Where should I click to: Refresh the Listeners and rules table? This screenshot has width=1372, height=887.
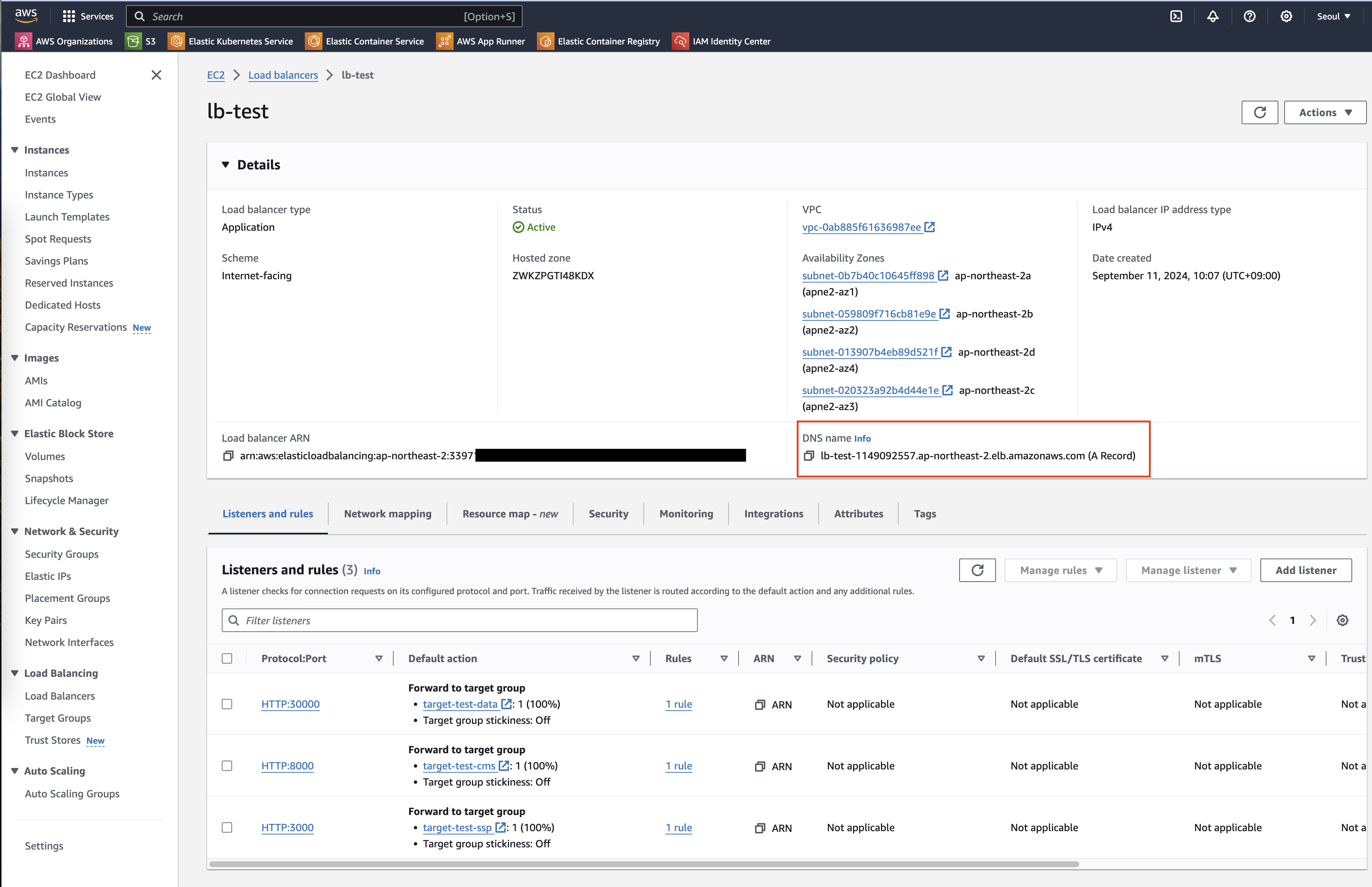[x=976, y=570]
